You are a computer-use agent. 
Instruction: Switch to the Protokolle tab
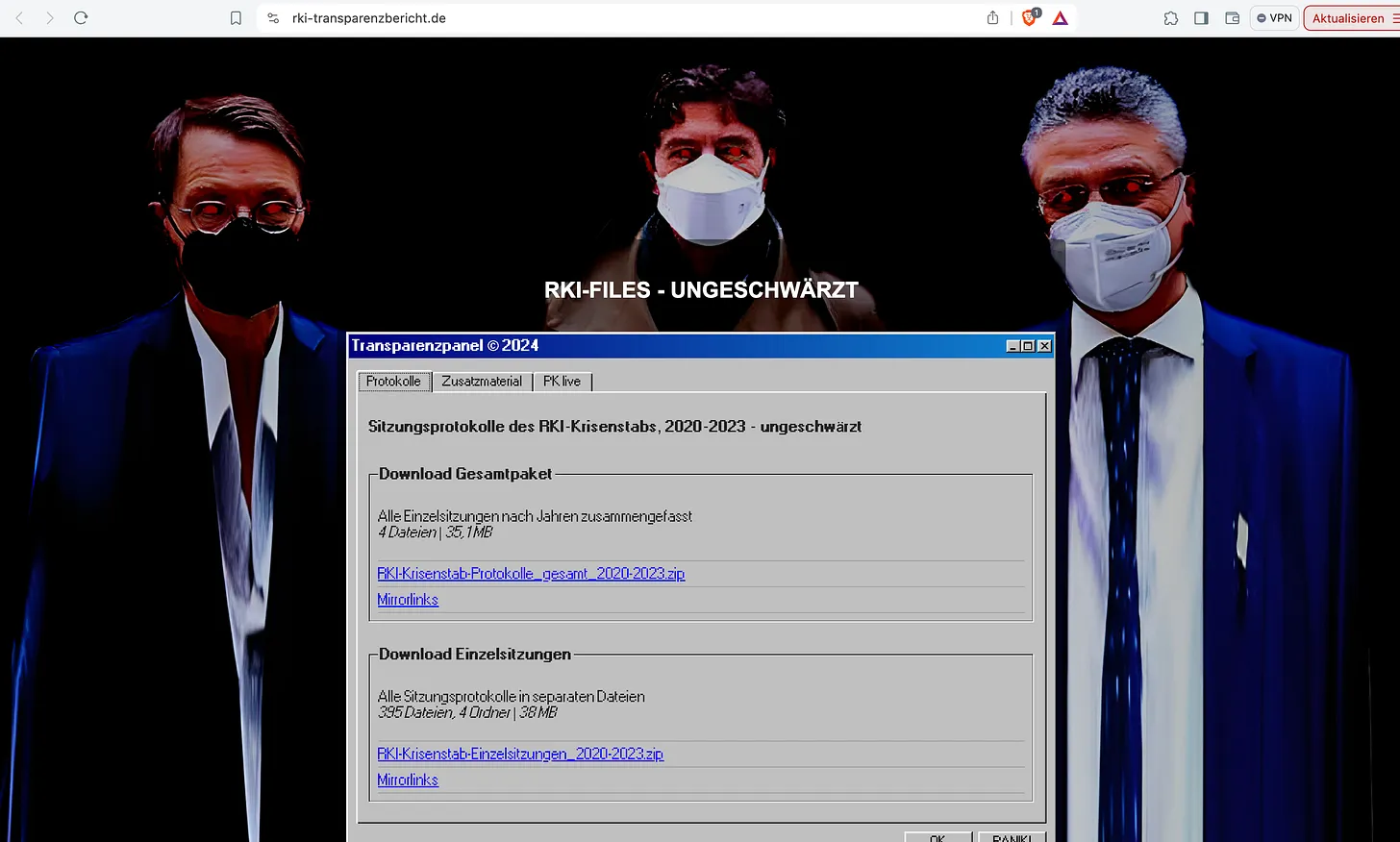click(394, 382)
